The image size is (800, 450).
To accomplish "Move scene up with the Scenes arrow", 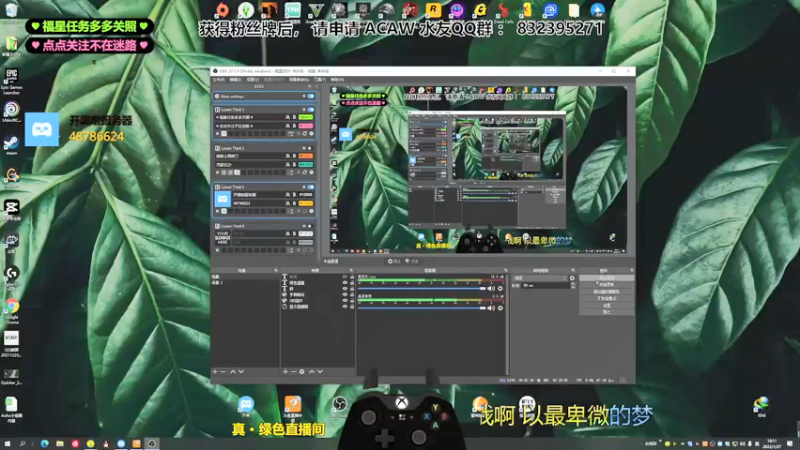I will [233, 372].
